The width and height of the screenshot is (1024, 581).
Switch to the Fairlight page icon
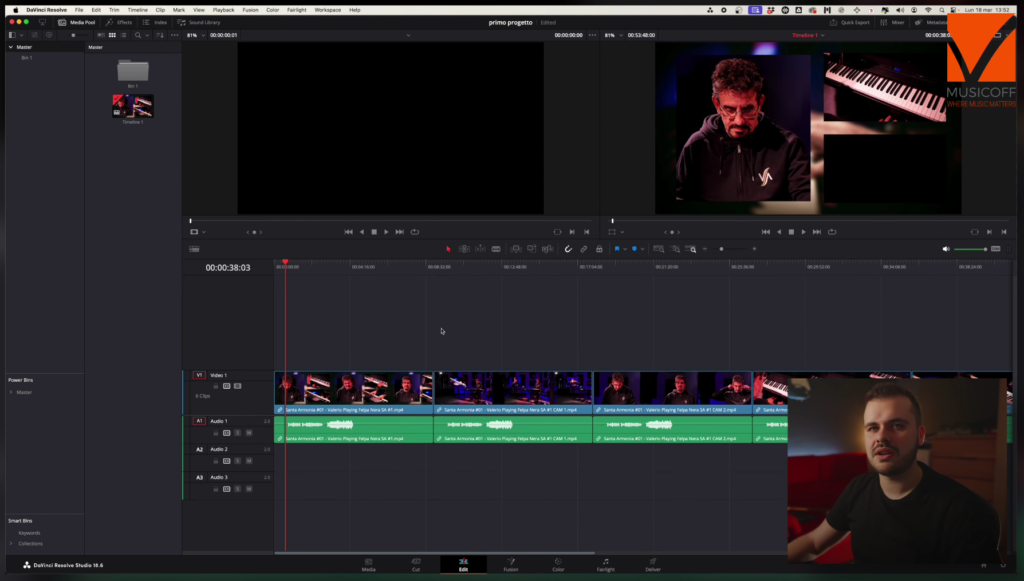(x=606, y=564)
